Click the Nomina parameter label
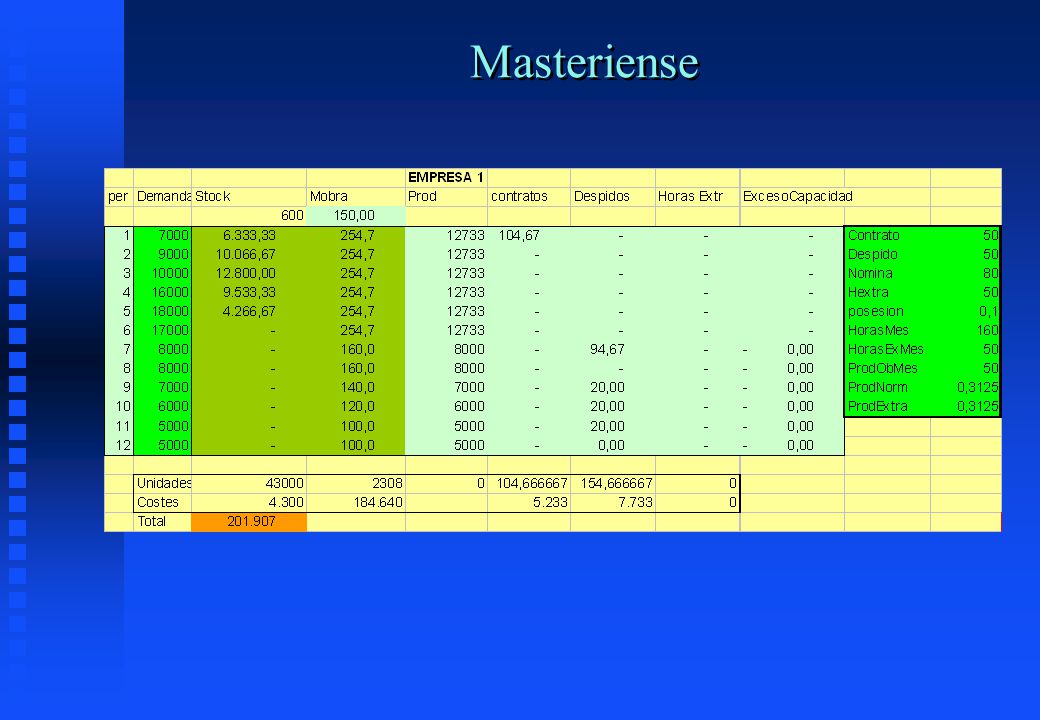The width and height of the screenshot is (1040, 720). pyautogui.click(x=870, y=273)
